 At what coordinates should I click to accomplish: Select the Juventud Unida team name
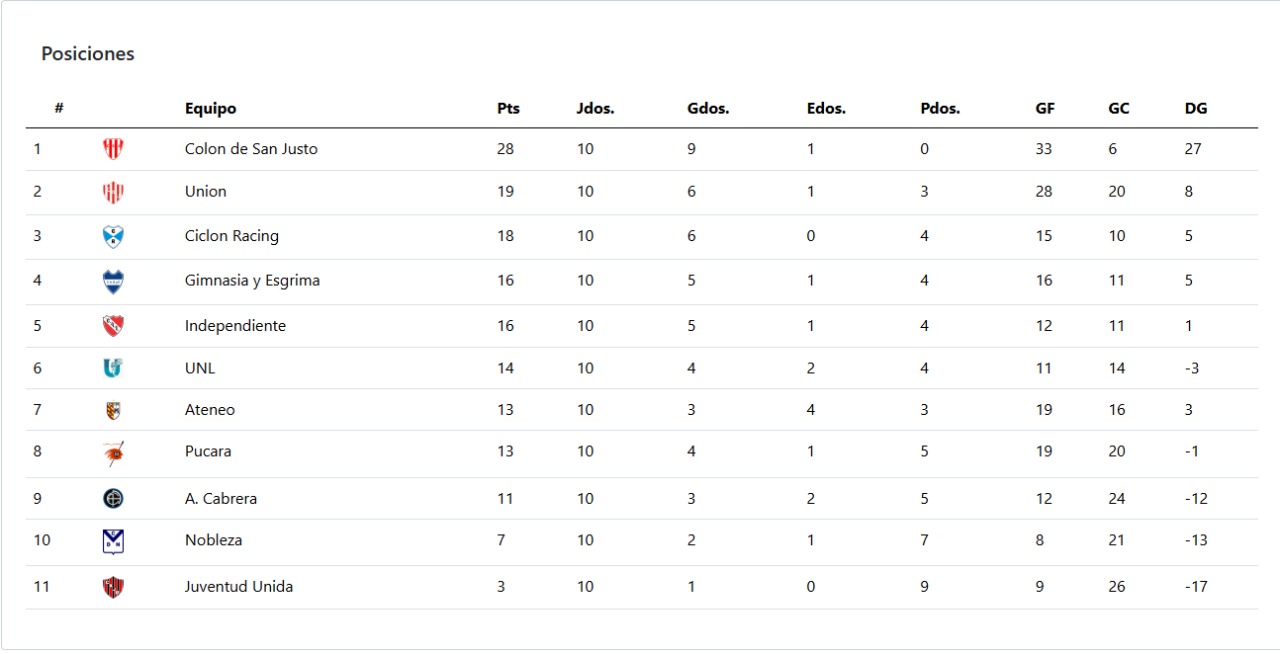pos(239,587)
